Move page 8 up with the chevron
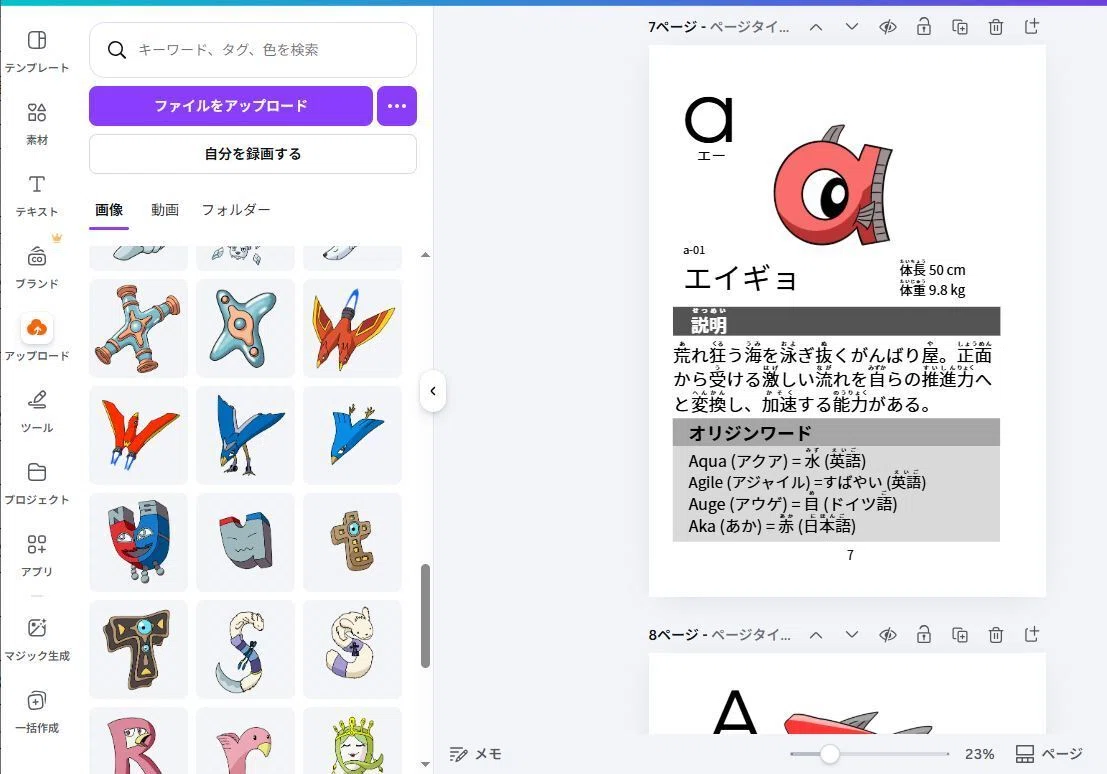Viewport: 1107px width, 774px height. 815,635
